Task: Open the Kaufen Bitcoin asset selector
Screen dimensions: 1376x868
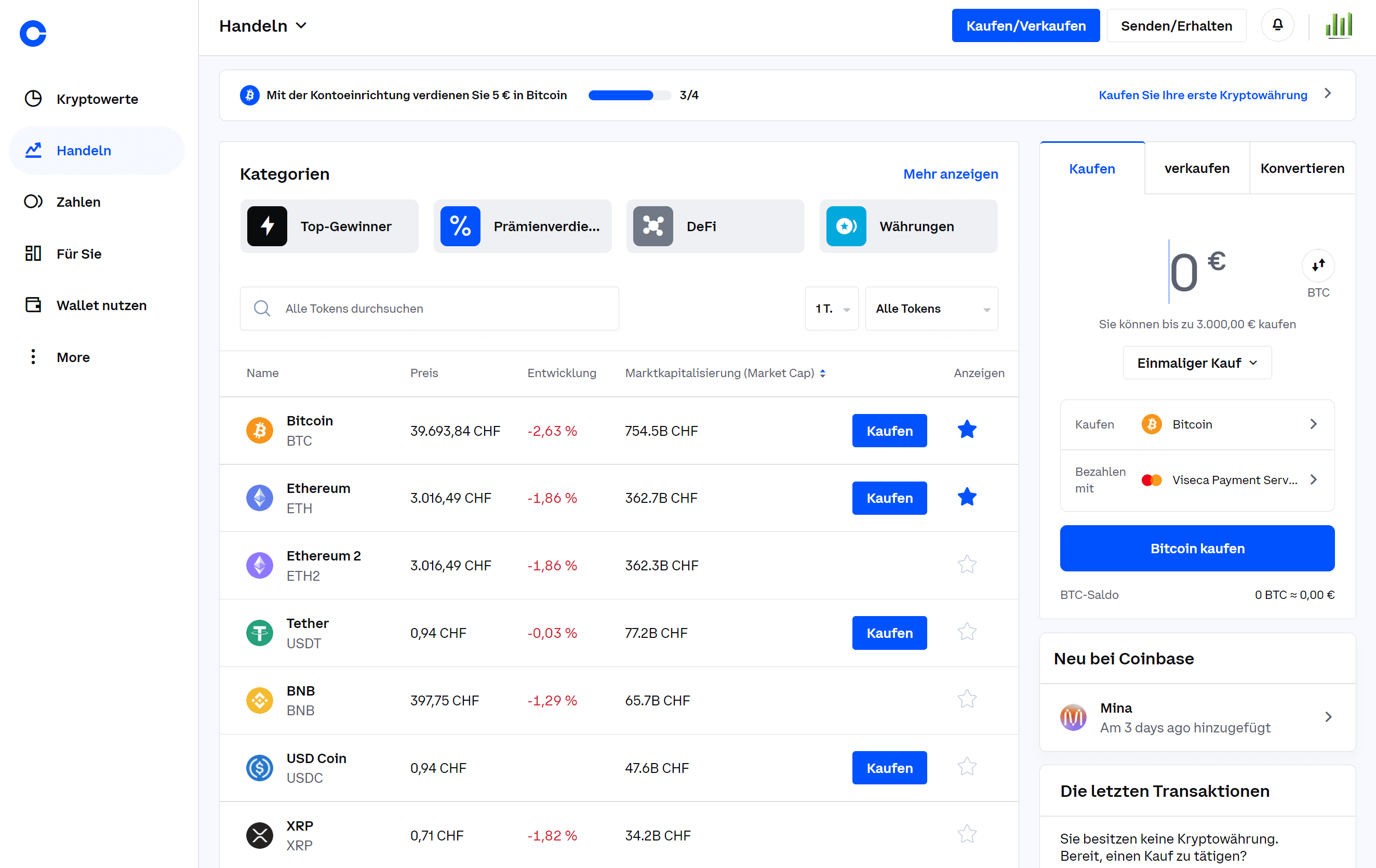Action: [1197, 424]
